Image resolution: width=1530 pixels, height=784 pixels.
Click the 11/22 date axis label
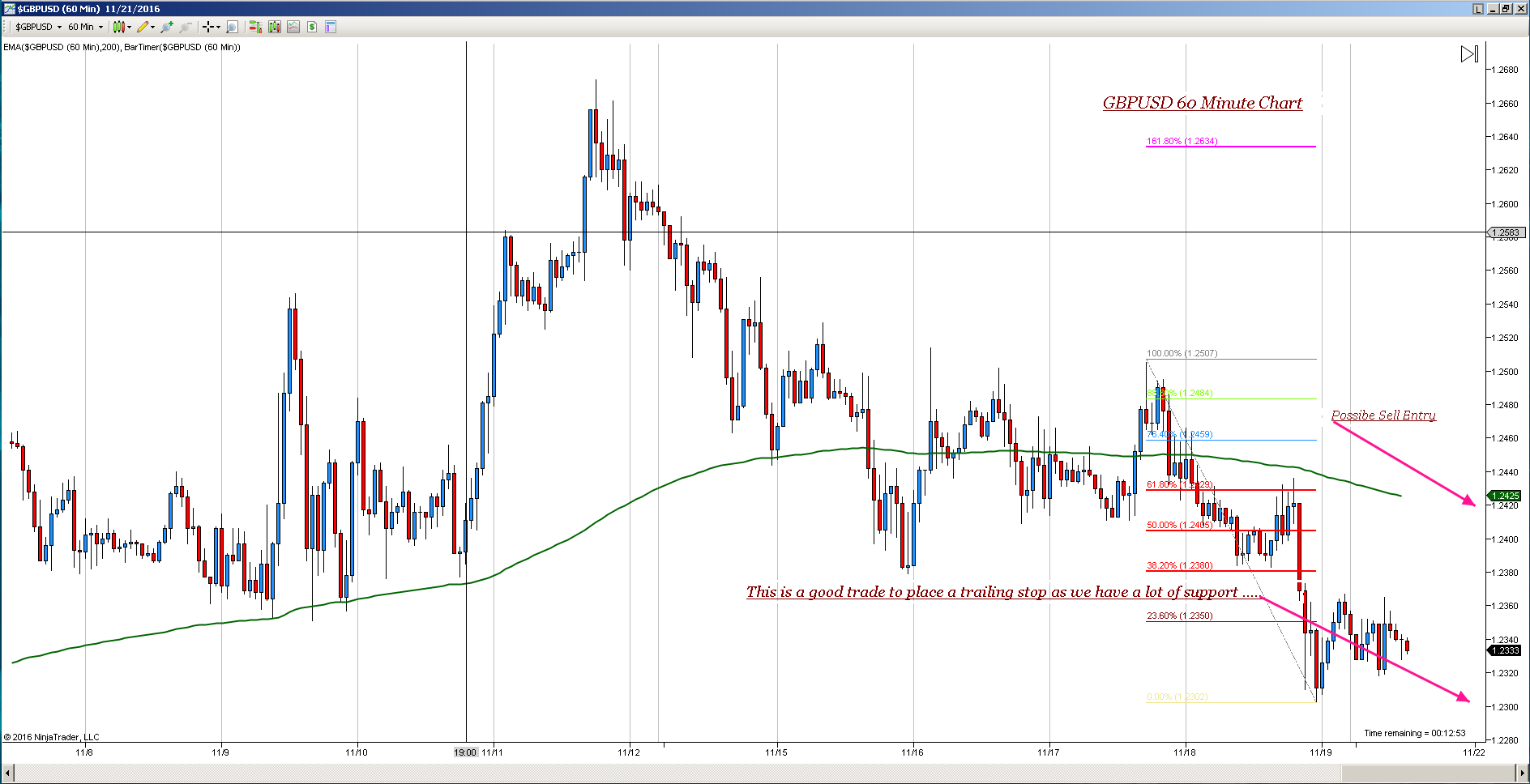pos(1474,752)
